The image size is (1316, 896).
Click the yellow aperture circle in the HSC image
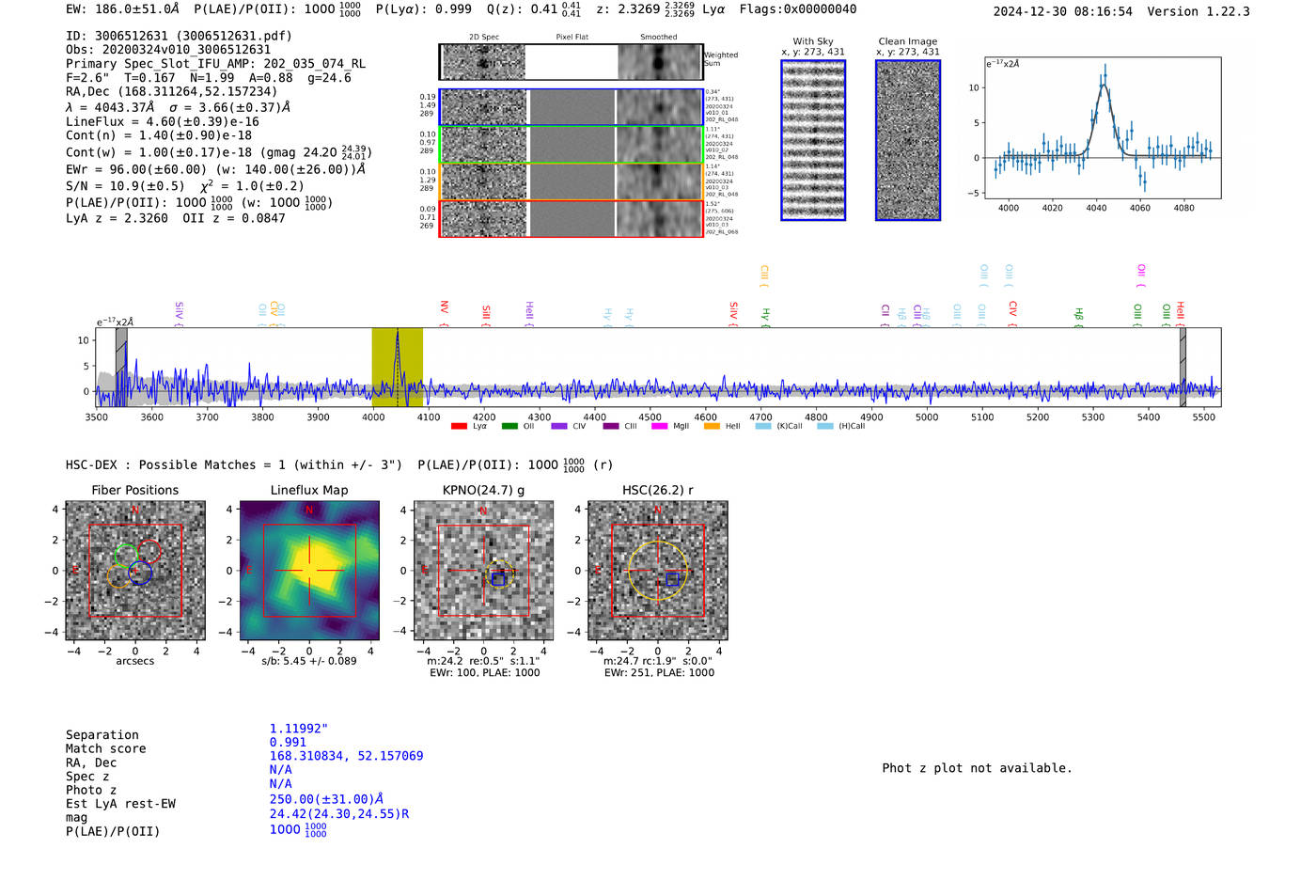click(658, 570)
